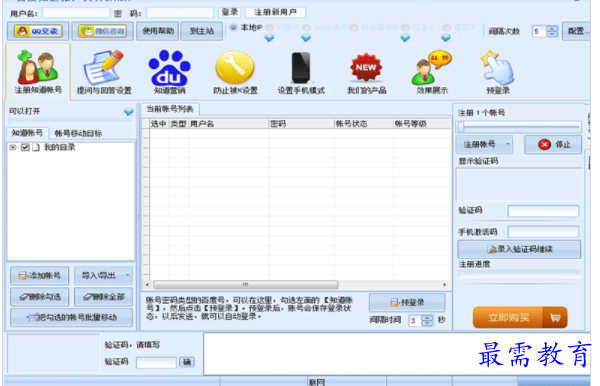Click the 类型 column header
The width and height of the screenshot is (600, 386).
tap(178, 124)
